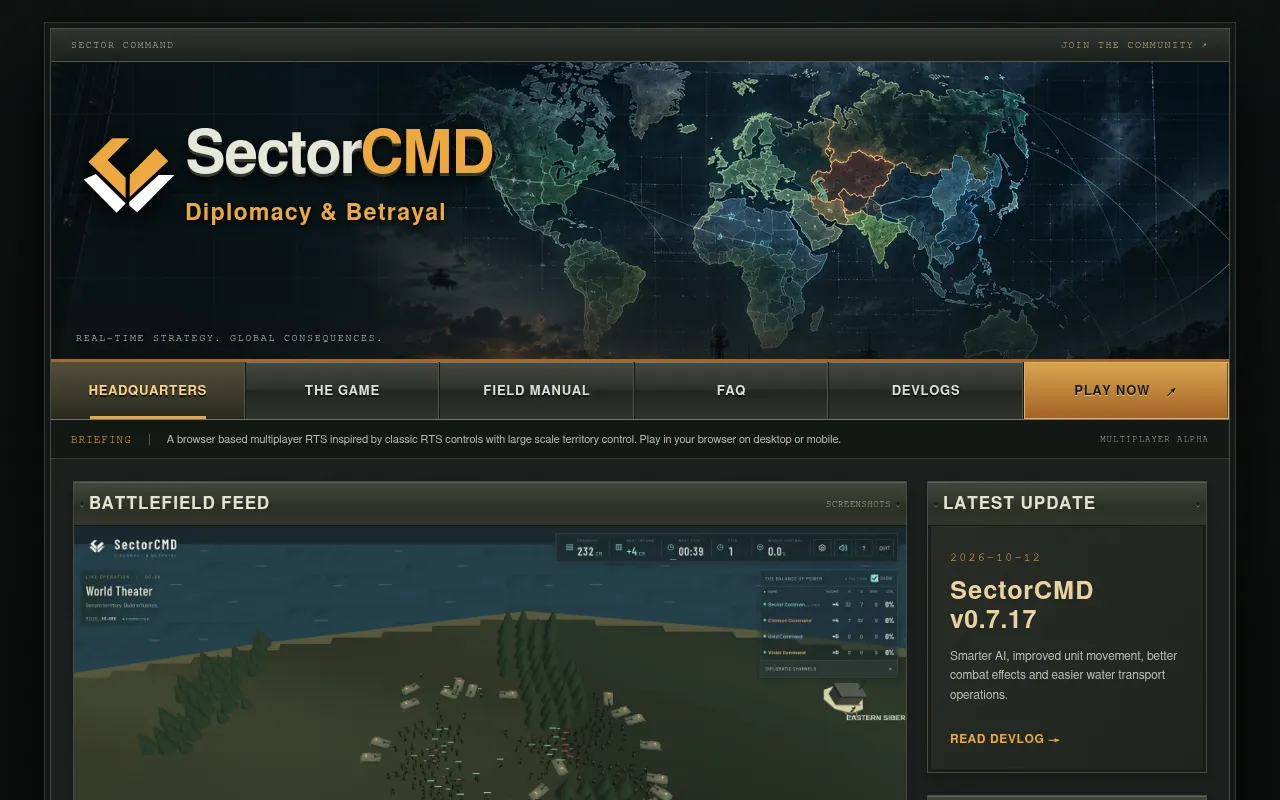Click the Diplomacy & Betrayal tagline
Image resolution: width=1280 pixels, height=800 pixels.
[x=316, y=212]
